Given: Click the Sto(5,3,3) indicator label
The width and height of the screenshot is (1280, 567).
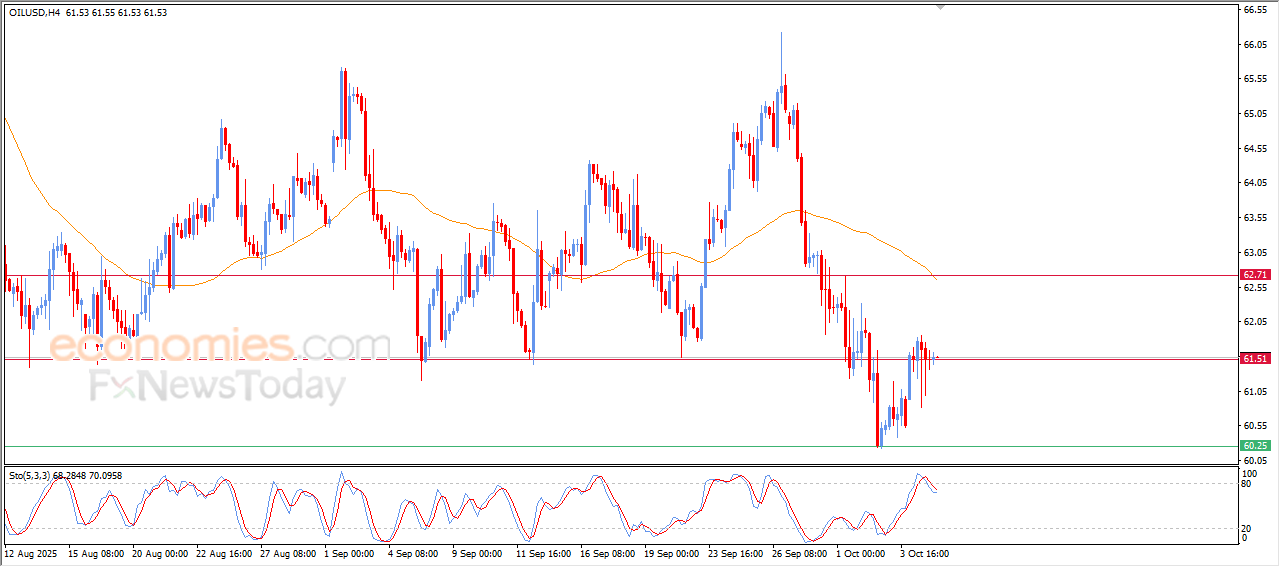Looking at the screenshot, I should (36, 476).
